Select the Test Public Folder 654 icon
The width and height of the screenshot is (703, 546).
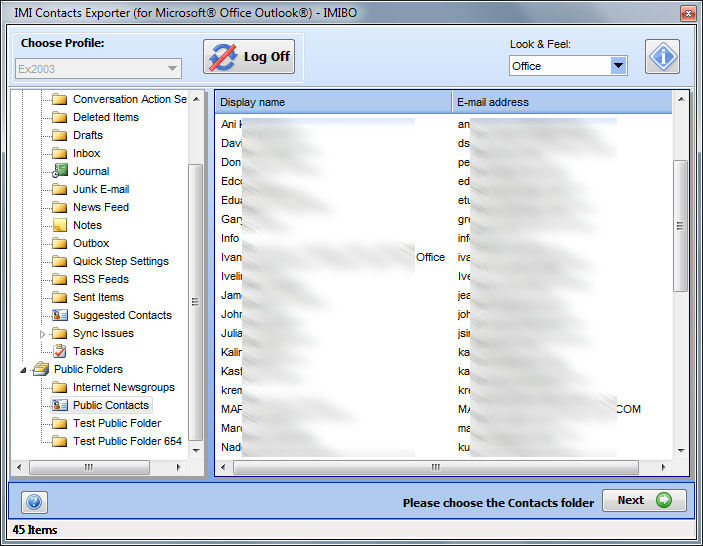59,441
